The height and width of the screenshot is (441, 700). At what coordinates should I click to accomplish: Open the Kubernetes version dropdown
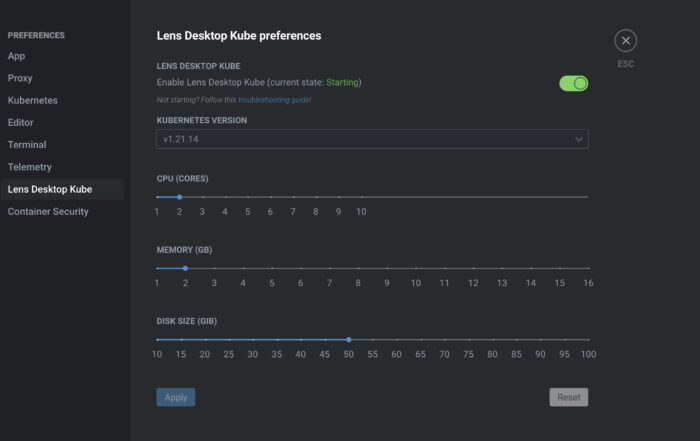click(x=372, y=139)
